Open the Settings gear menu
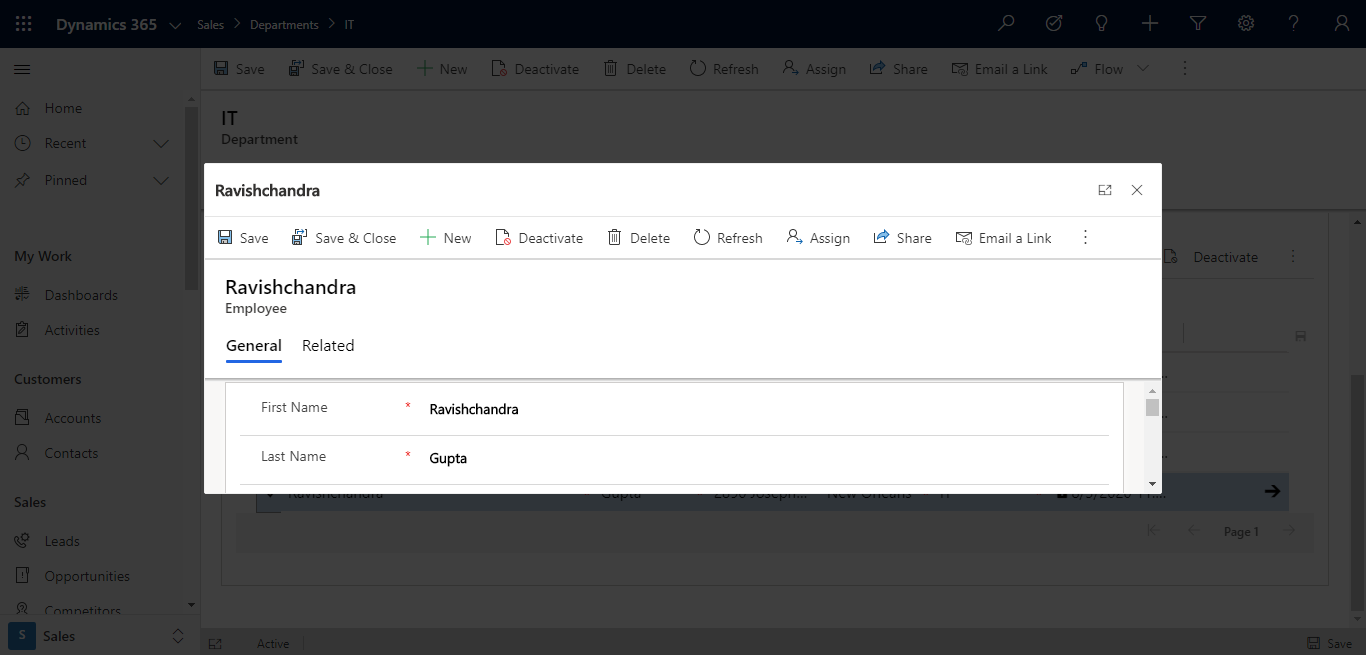Image resolution: width=1366 pixels, height=655 pixels. [x=1245, y=23]
